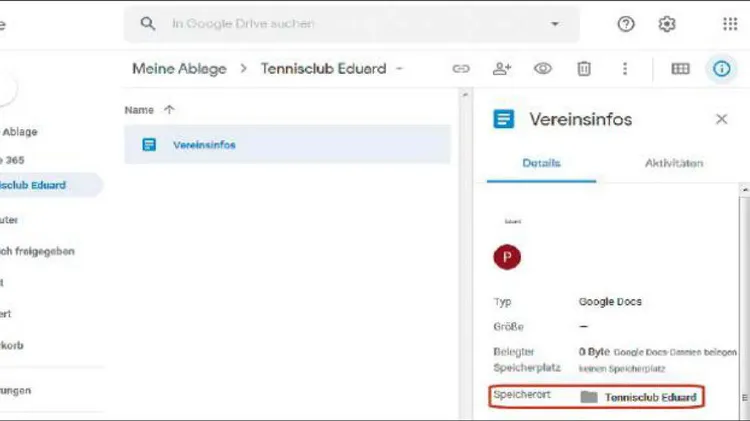
Task: Open the help question mark icon
Action: coord(626,24)
